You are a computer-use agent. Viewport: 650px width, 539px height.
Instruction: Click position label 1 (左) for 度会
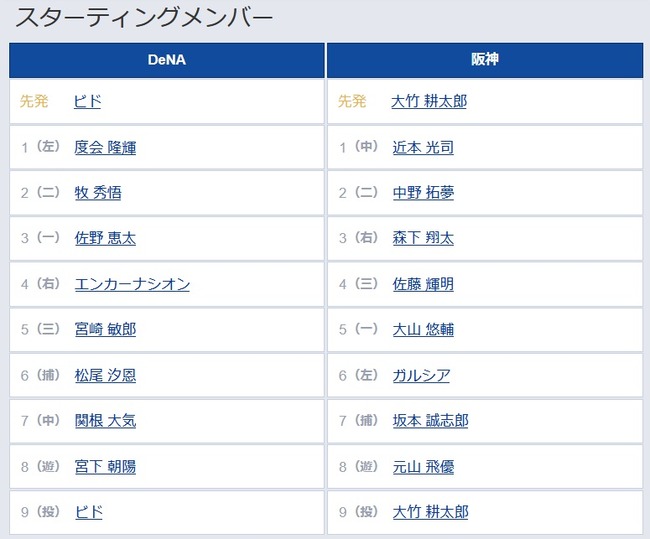41,147
